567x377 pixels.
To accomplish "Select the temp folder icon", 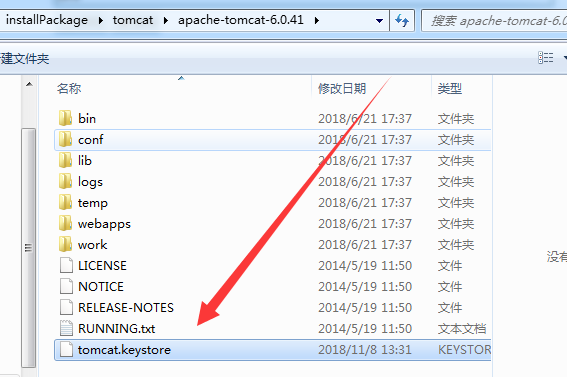I will pyautogui.click(x=65, y=202).
